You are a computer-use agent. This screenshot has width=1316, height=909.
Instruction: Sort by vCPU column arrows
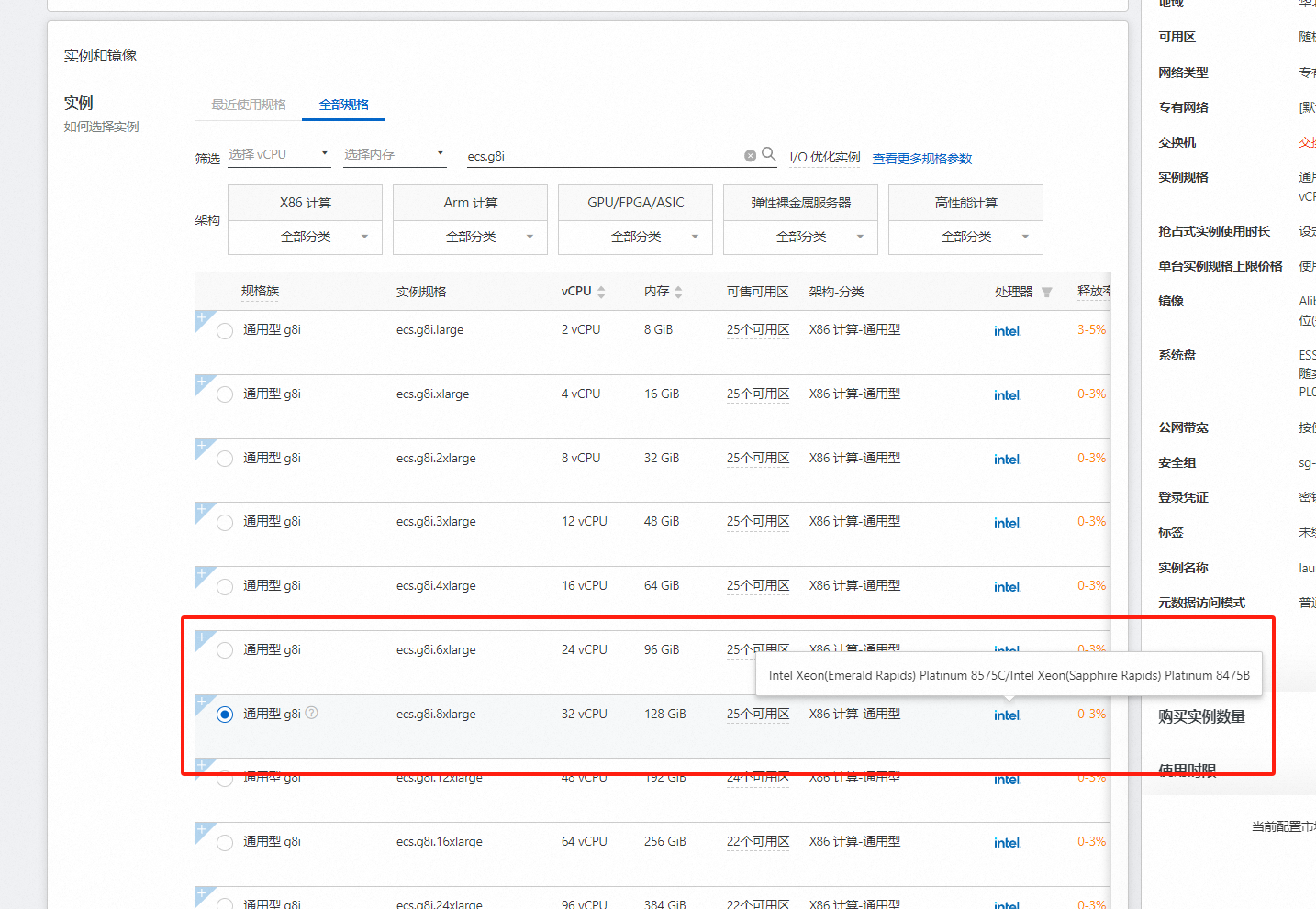pyautogui.click(x=601, y=292)
